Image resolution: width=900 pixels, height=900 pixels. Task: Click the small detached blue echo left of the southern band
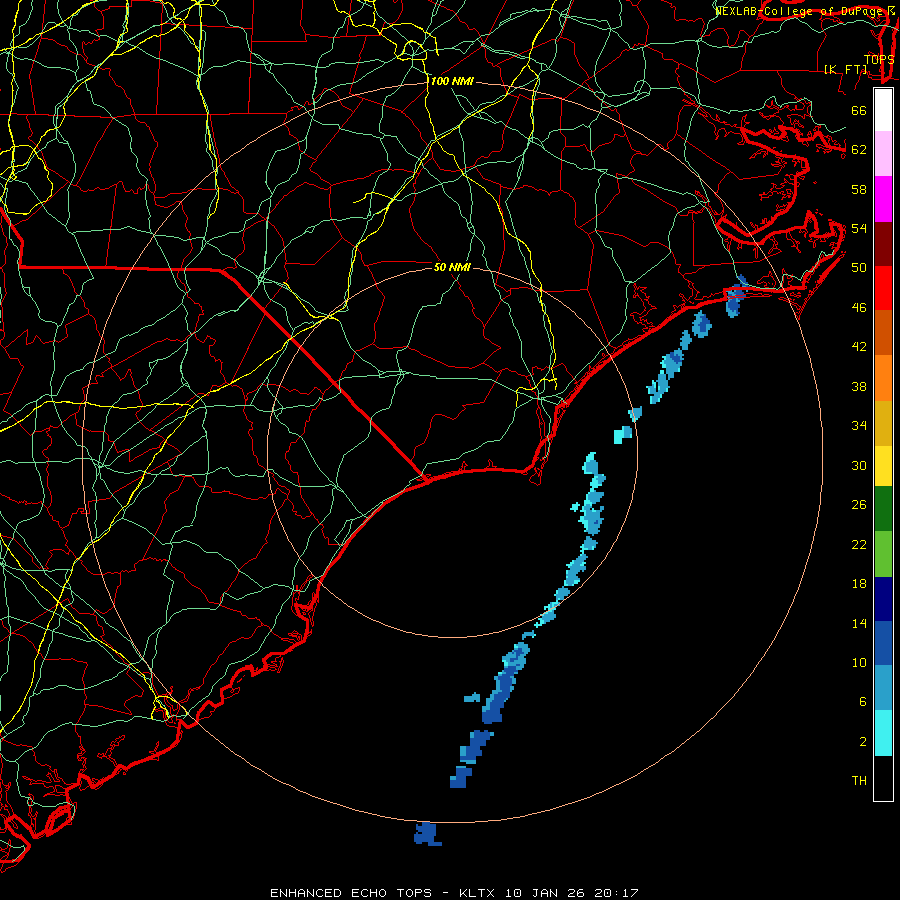click(x=472, y=698)
